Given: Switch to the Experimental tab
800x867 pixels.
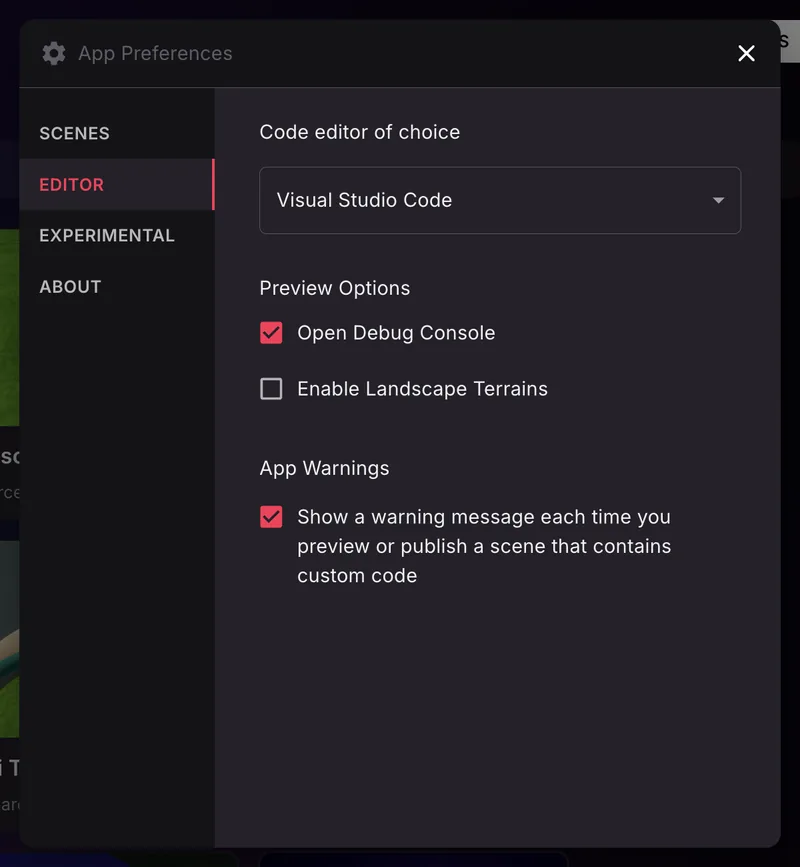Looking at the screenshot, I should click(x=117, y=236).
